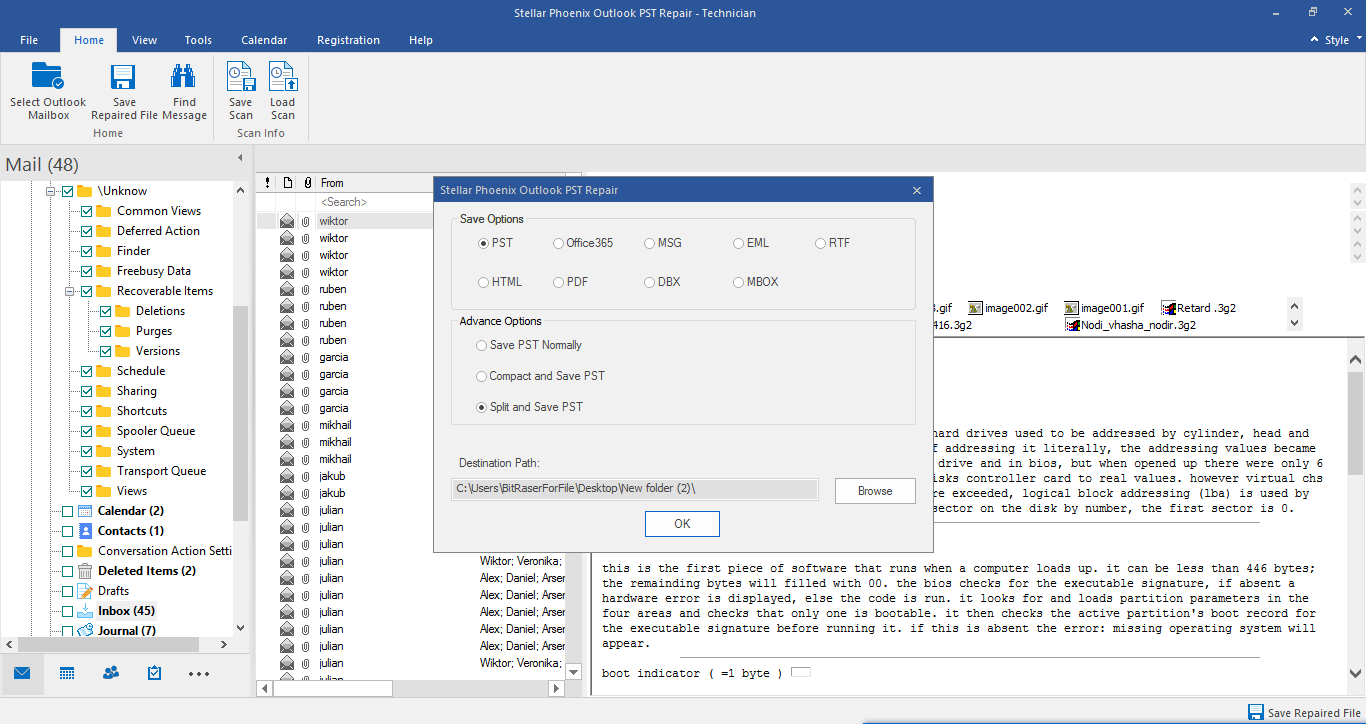Collapse the mail pane arrow

(240, 158)
